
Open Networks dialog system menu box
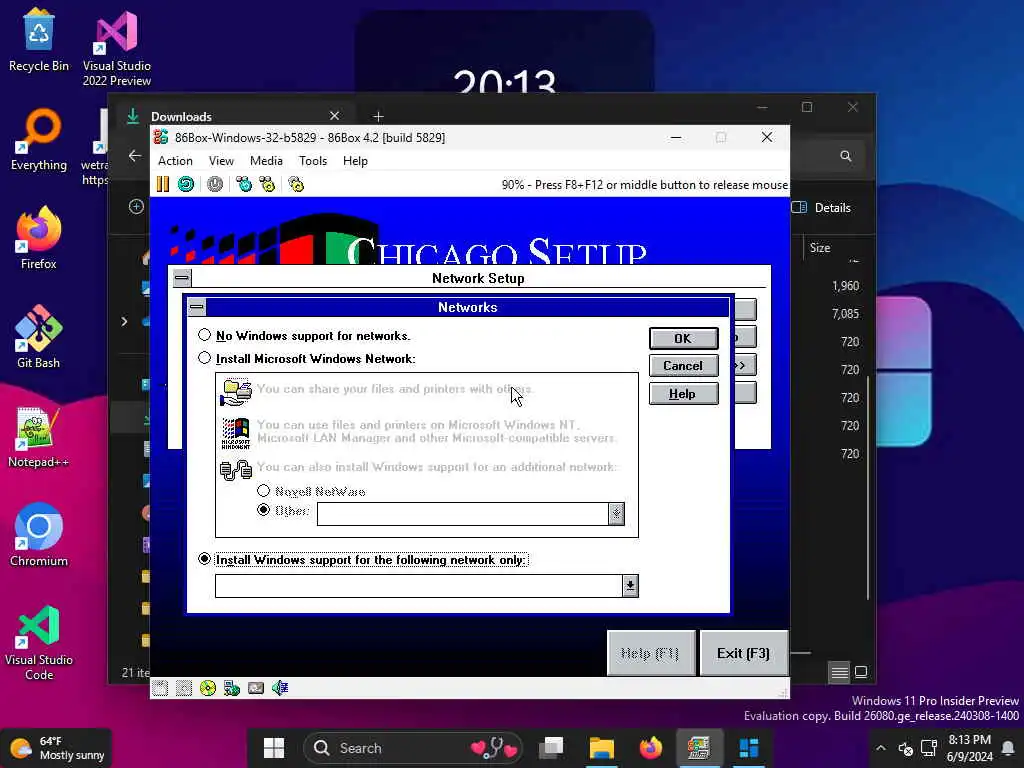[197, 307]
